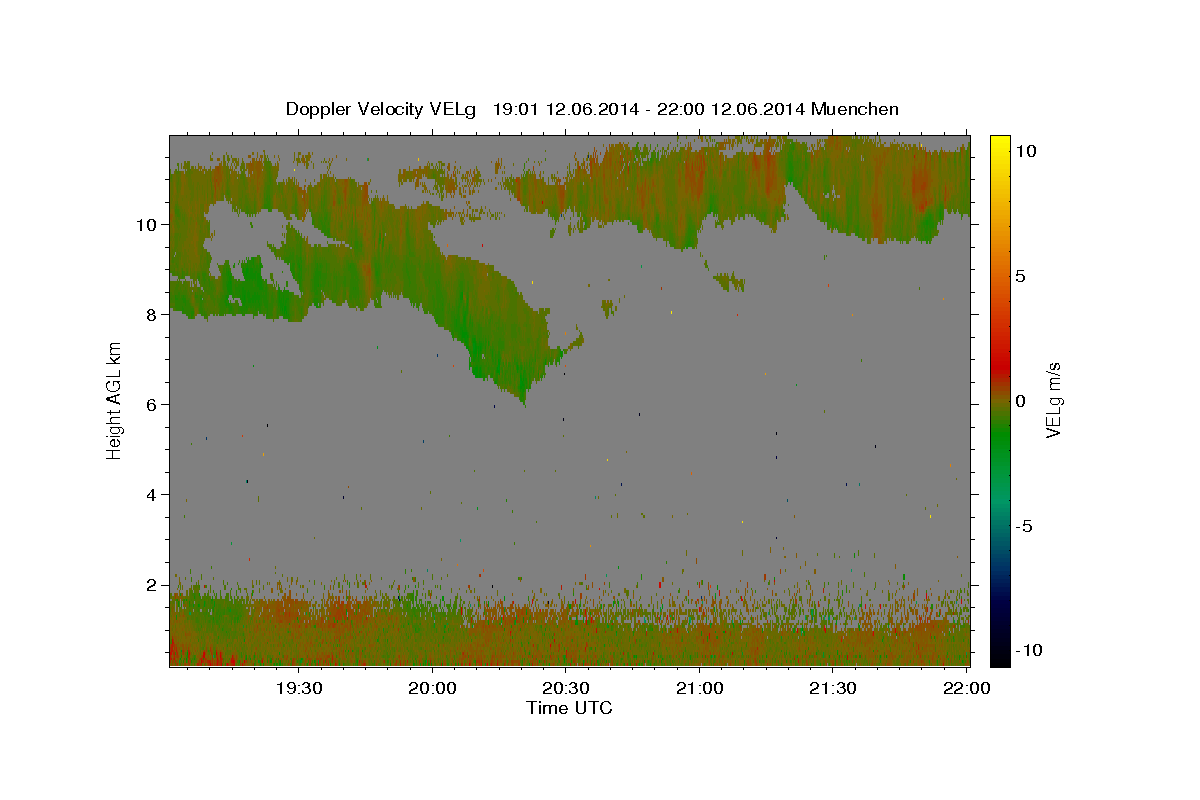Click the colorbar value label -5

(1023, 526)
